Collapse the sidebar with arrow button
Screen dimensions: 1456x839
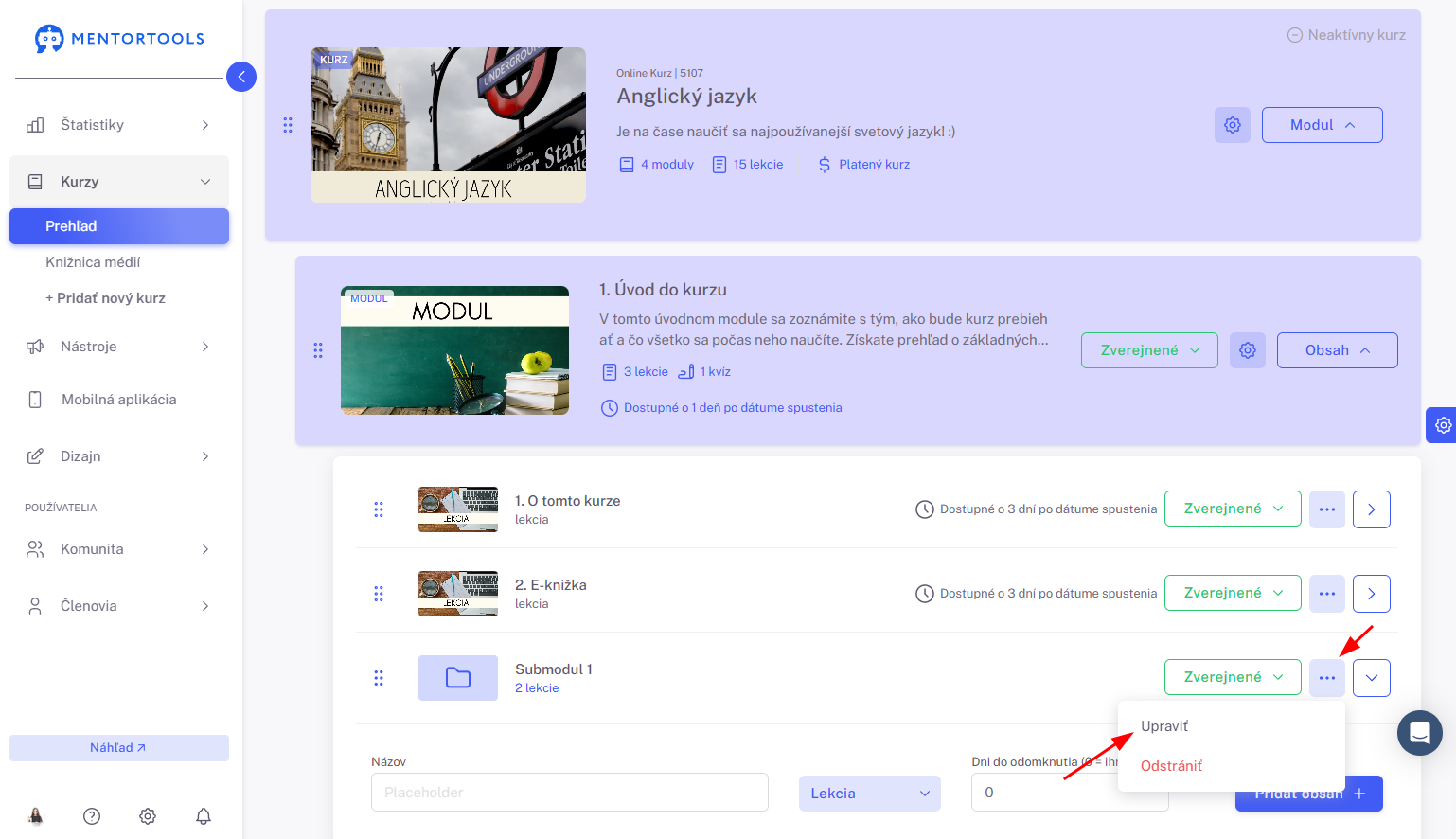point(241,77)
